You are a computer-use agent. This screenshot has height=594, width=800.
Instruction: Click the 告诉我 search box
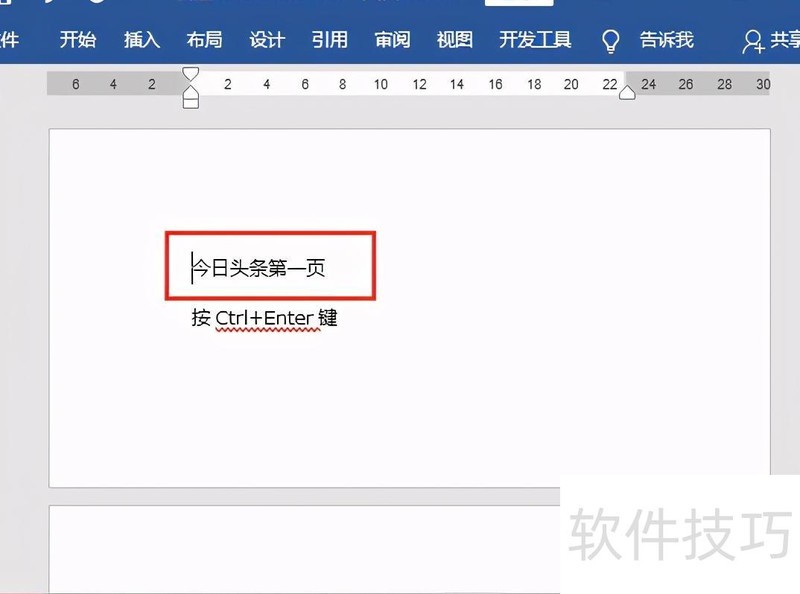tap(667, 40)
